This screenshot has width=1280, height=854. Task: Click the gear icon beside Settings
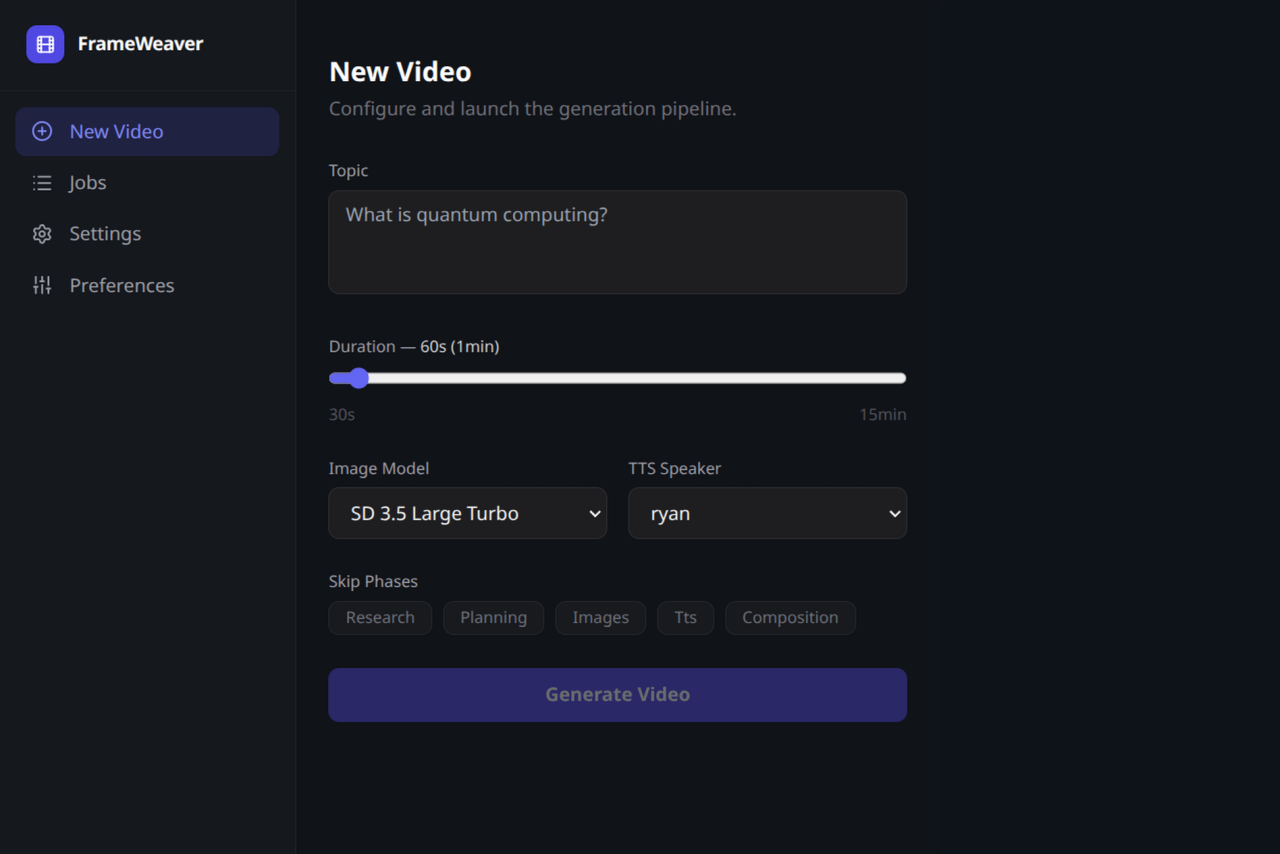(42, 234)
